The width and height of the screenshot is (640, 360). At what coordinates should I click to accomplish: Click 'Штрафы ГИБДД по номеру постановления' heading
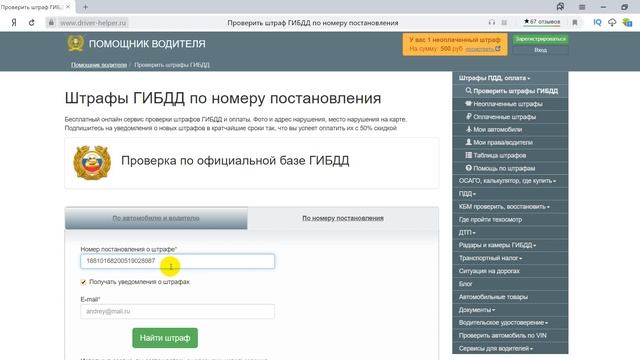223,98
